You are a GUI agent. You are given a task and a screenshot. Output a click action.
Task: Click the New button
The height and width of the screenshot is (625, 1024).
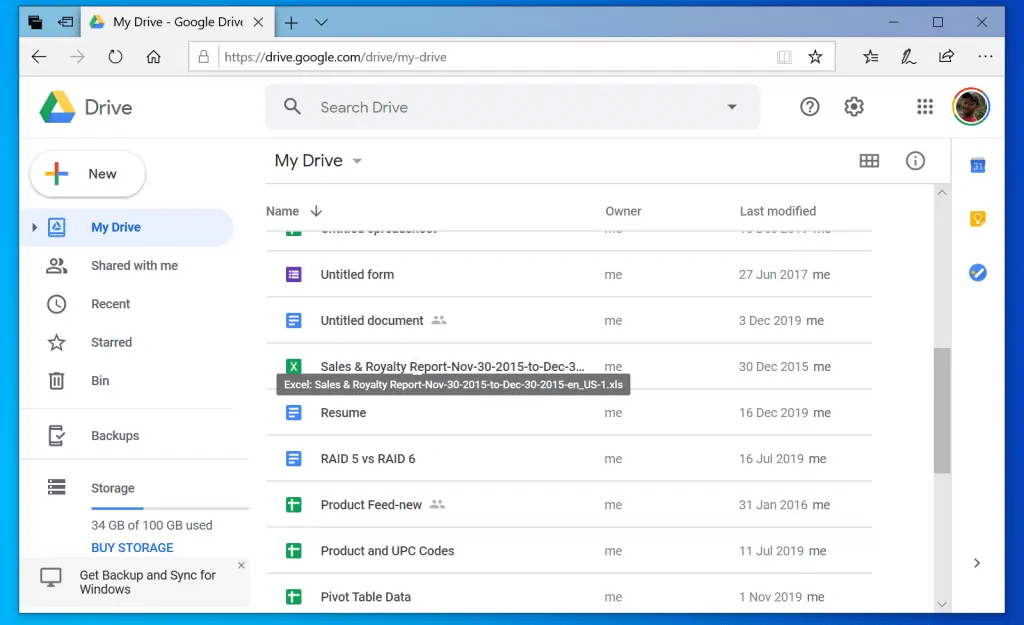tap(87, 173)
